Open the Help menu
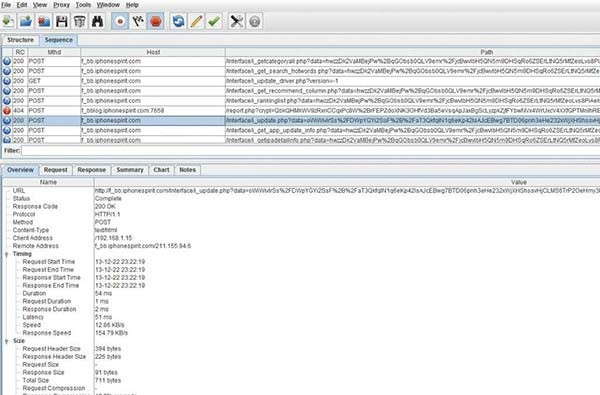 pos(132,5)
